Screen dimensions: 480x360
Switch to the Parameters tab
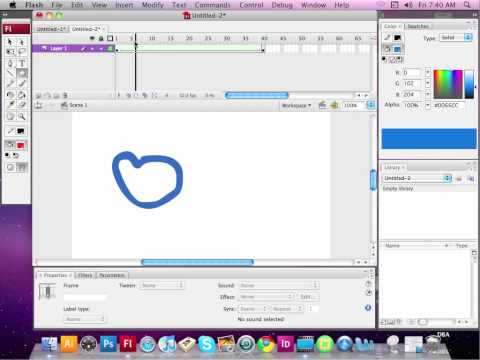(x=112, y=275)
